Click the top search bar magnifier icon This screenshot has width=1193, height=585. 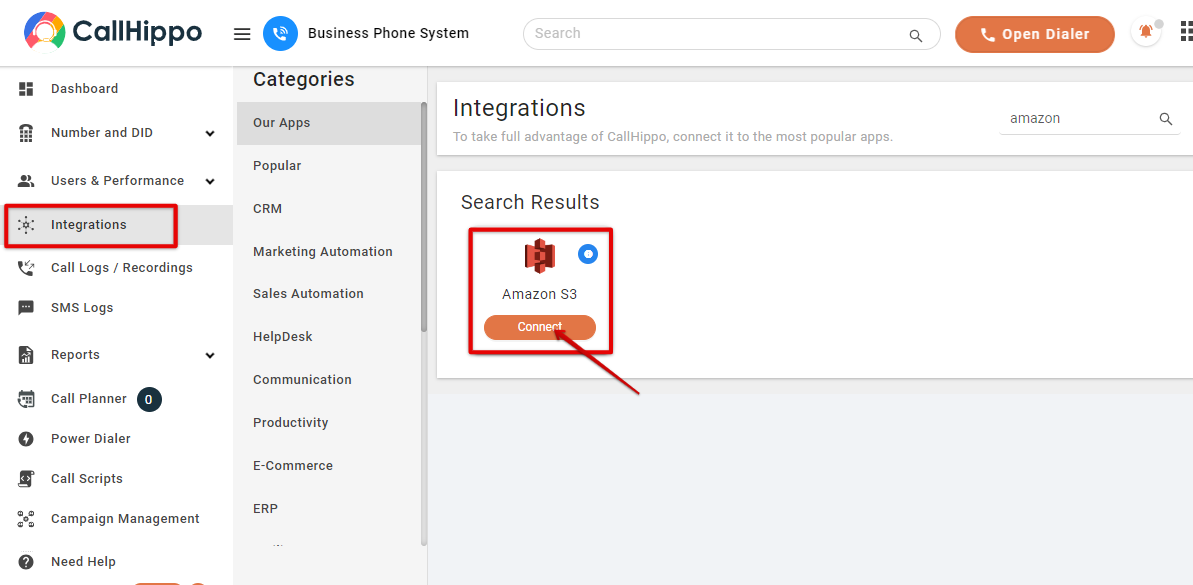click(916, 35)
